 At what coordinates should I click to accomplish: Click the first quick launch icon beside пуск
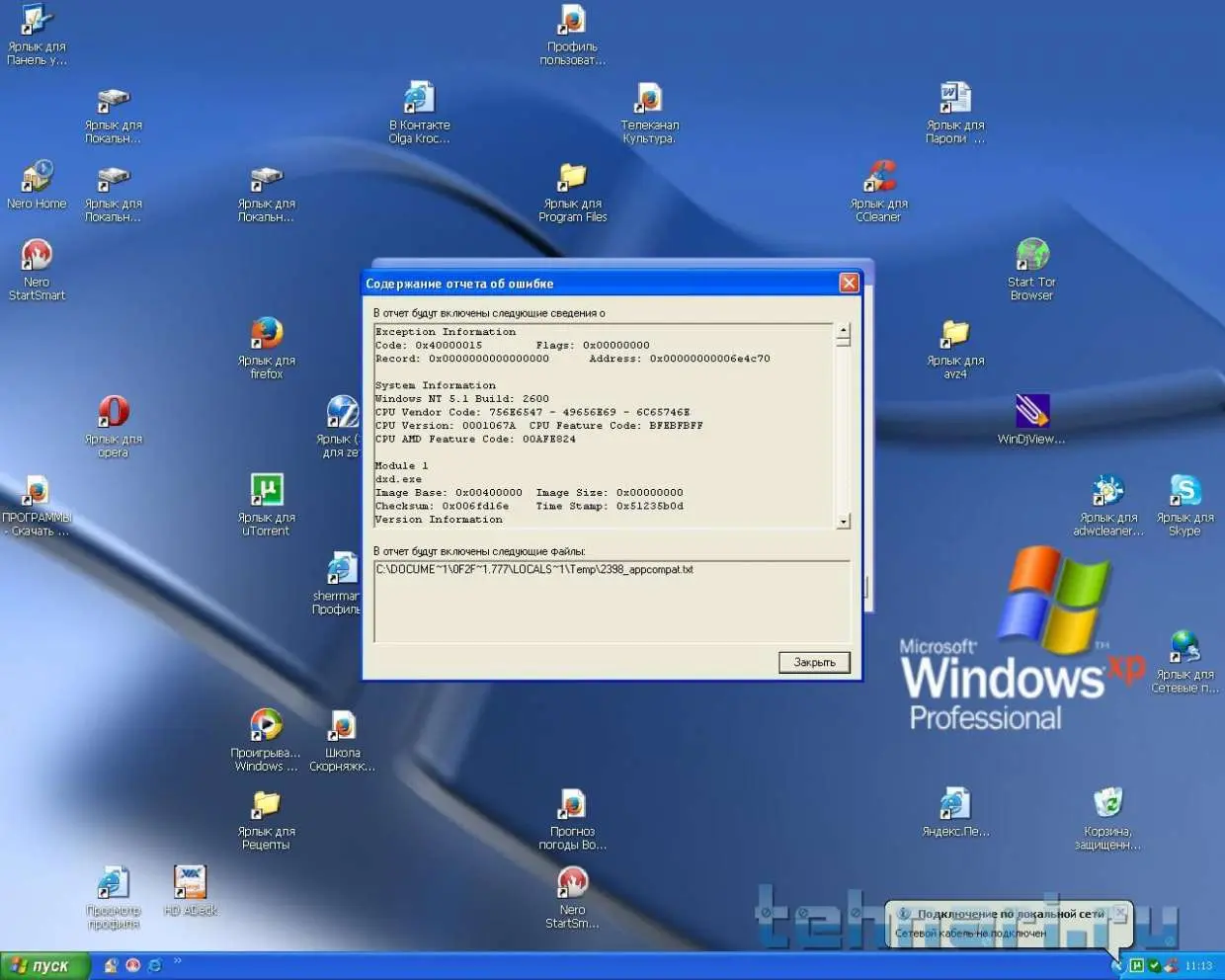112,965
